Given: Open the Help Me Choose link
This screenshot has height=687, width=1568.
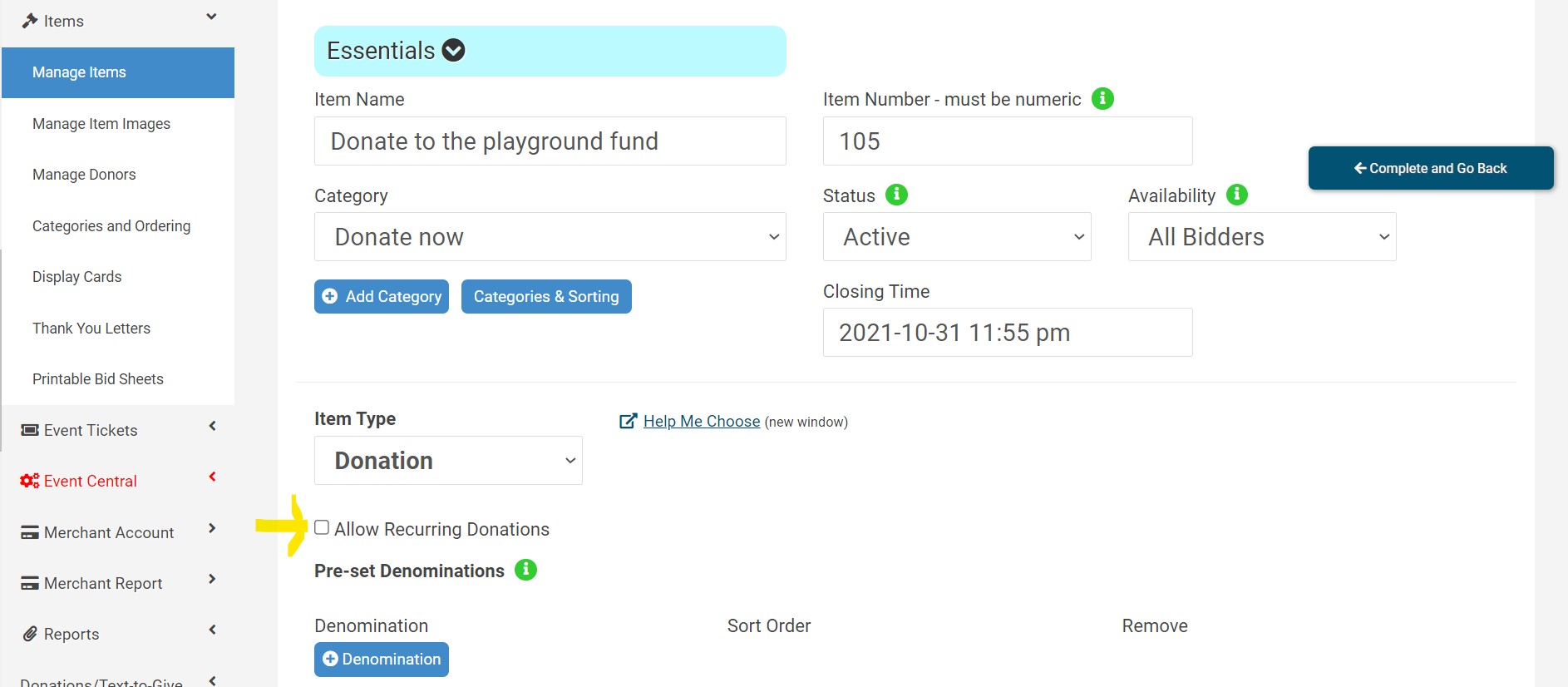Looking at the screenshot, I should (701, 422).
